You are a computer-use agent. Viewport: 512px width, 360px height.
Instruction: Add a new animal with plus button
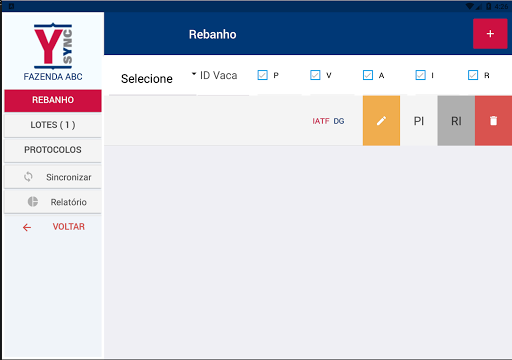[490, 34]
